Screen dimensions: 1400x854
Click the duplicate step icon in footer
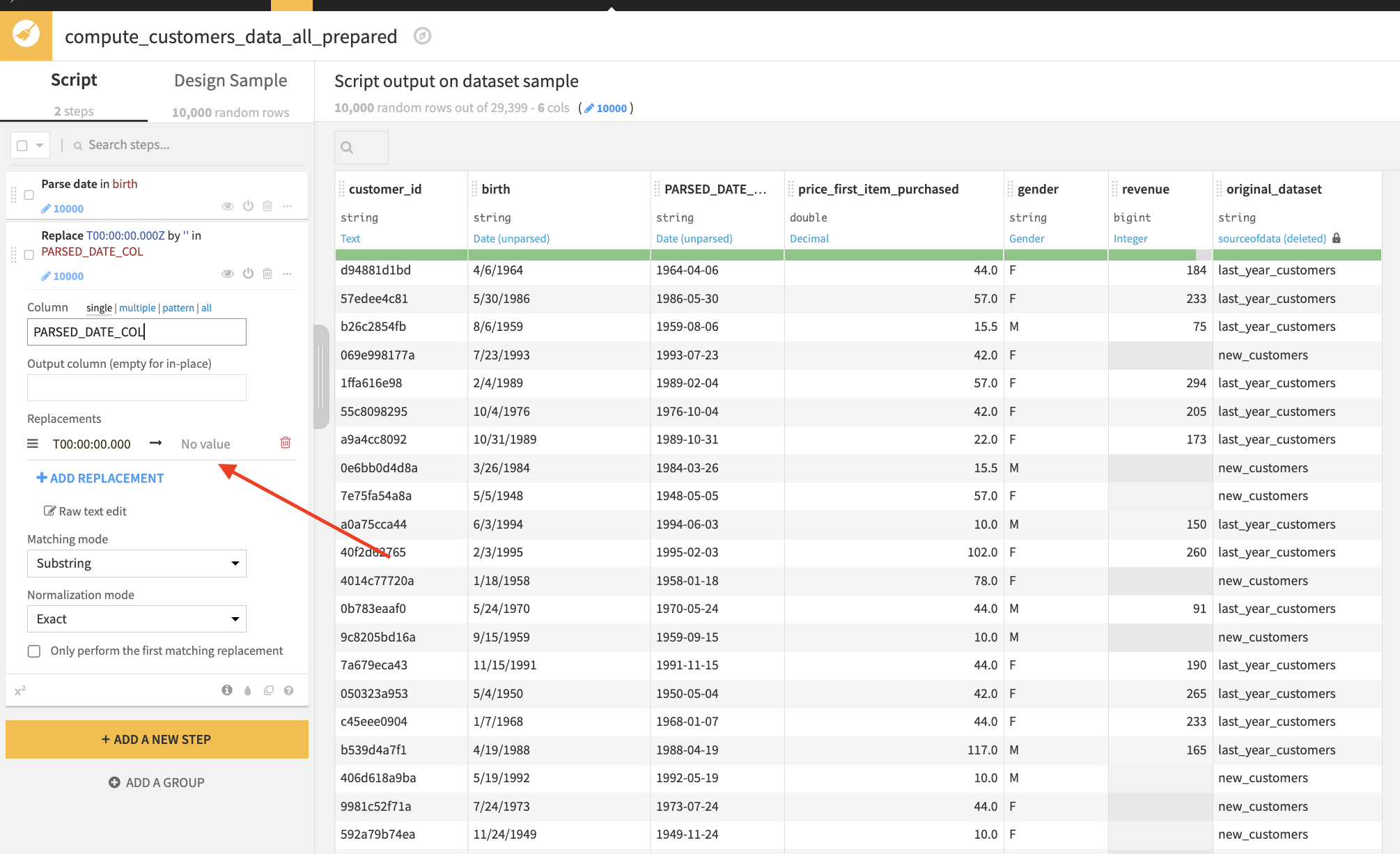pos(269,690)
